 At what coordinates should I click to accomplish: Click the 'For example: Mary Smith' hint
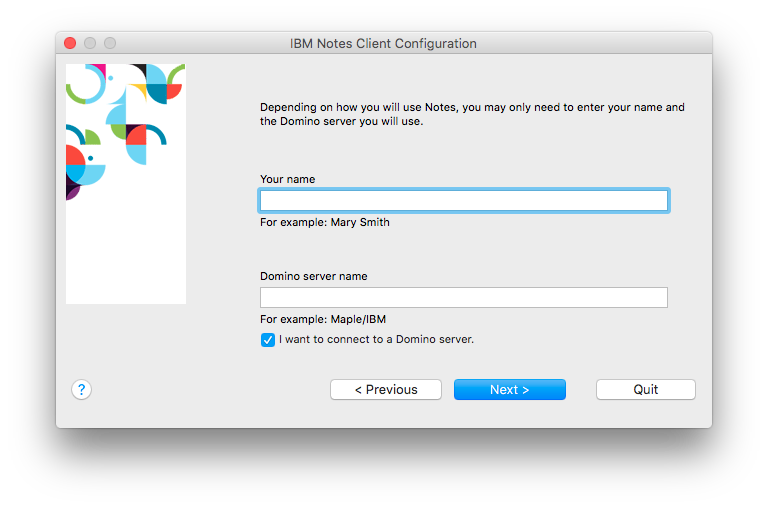tap(325, 222)
